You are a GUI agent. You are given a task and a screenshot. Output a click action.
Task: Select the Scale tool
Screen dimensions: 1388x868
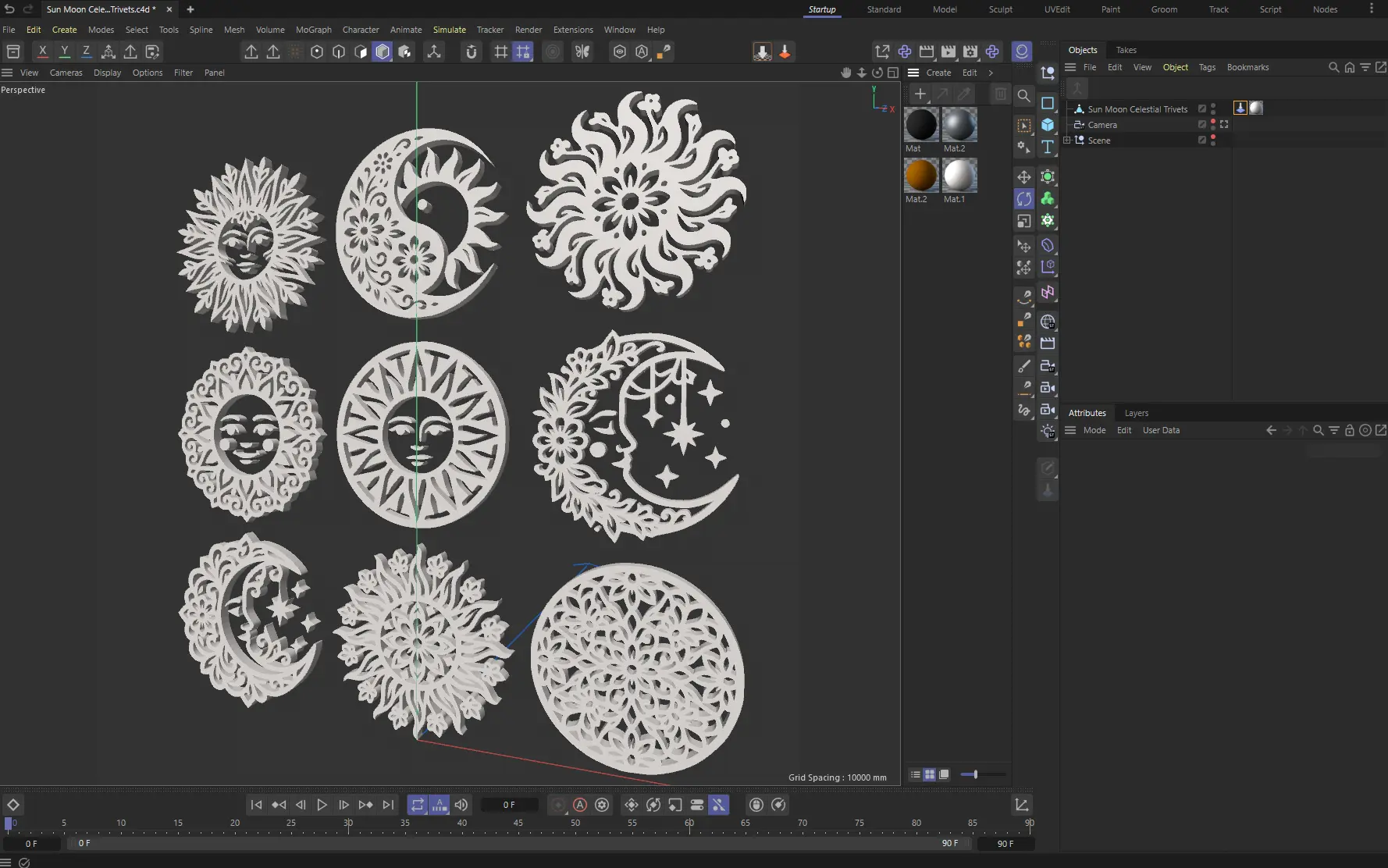[1024, 221]
